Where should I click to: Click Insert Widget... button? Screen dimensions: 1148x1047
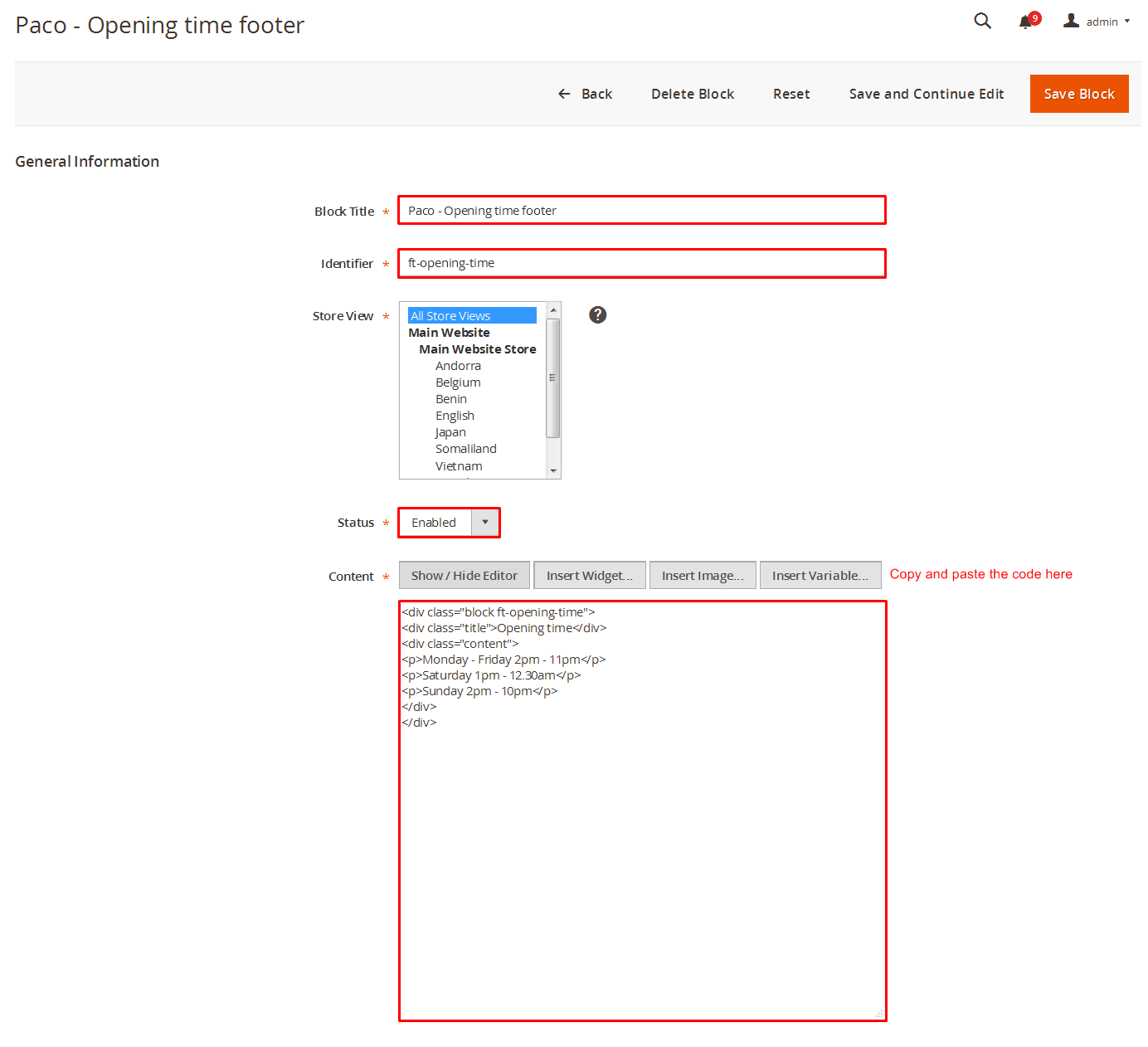590,575
